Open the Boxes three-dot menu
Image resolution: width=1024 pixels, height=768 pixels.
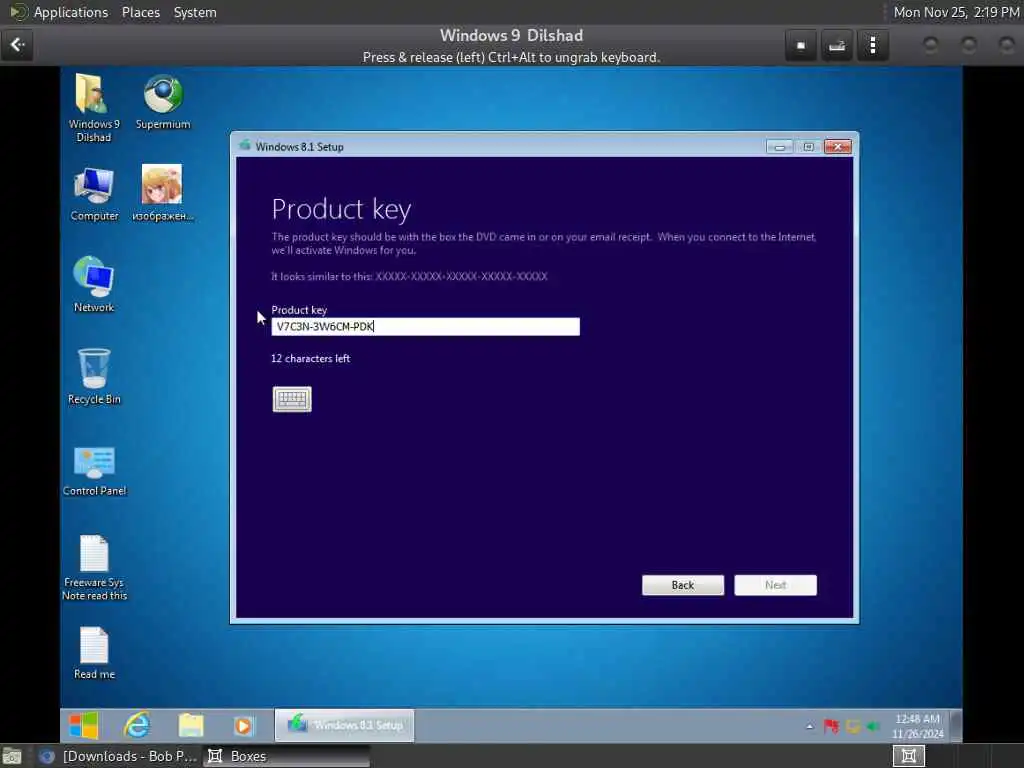(873, 45)
